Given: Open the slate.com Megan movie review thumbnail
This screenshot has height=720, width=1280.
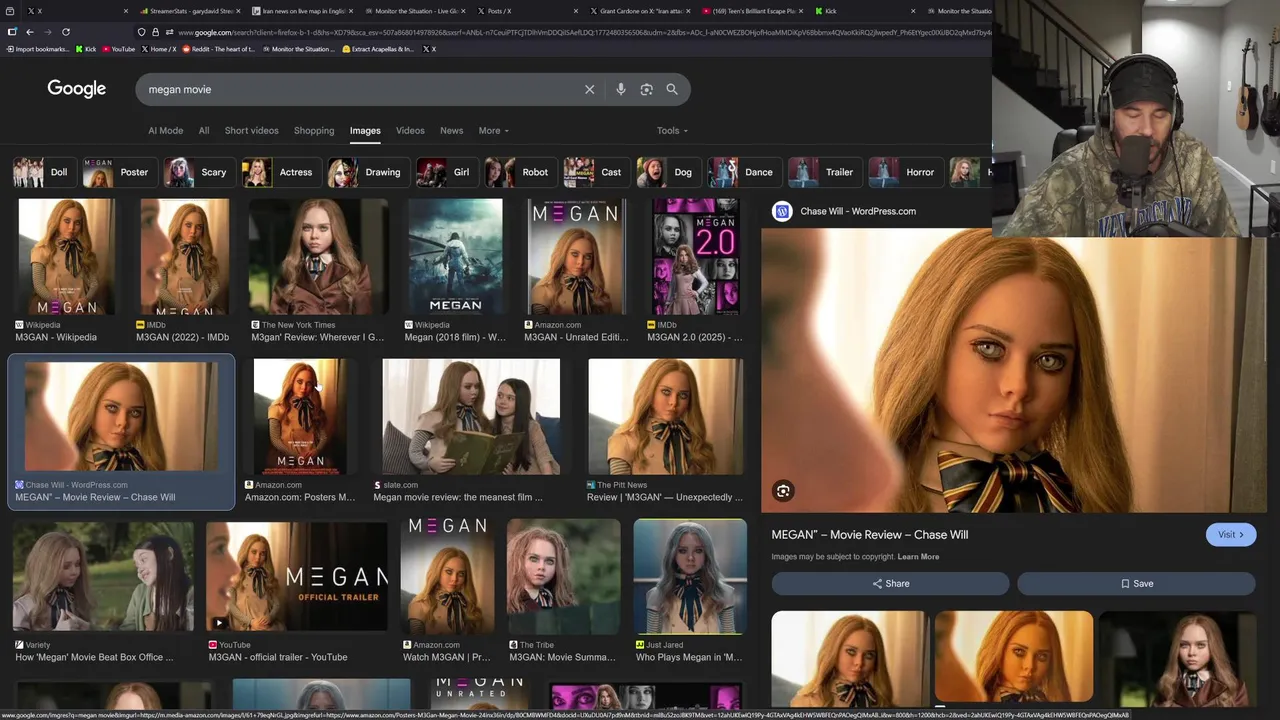Looking at the screenshot, I should pos(471,417).
